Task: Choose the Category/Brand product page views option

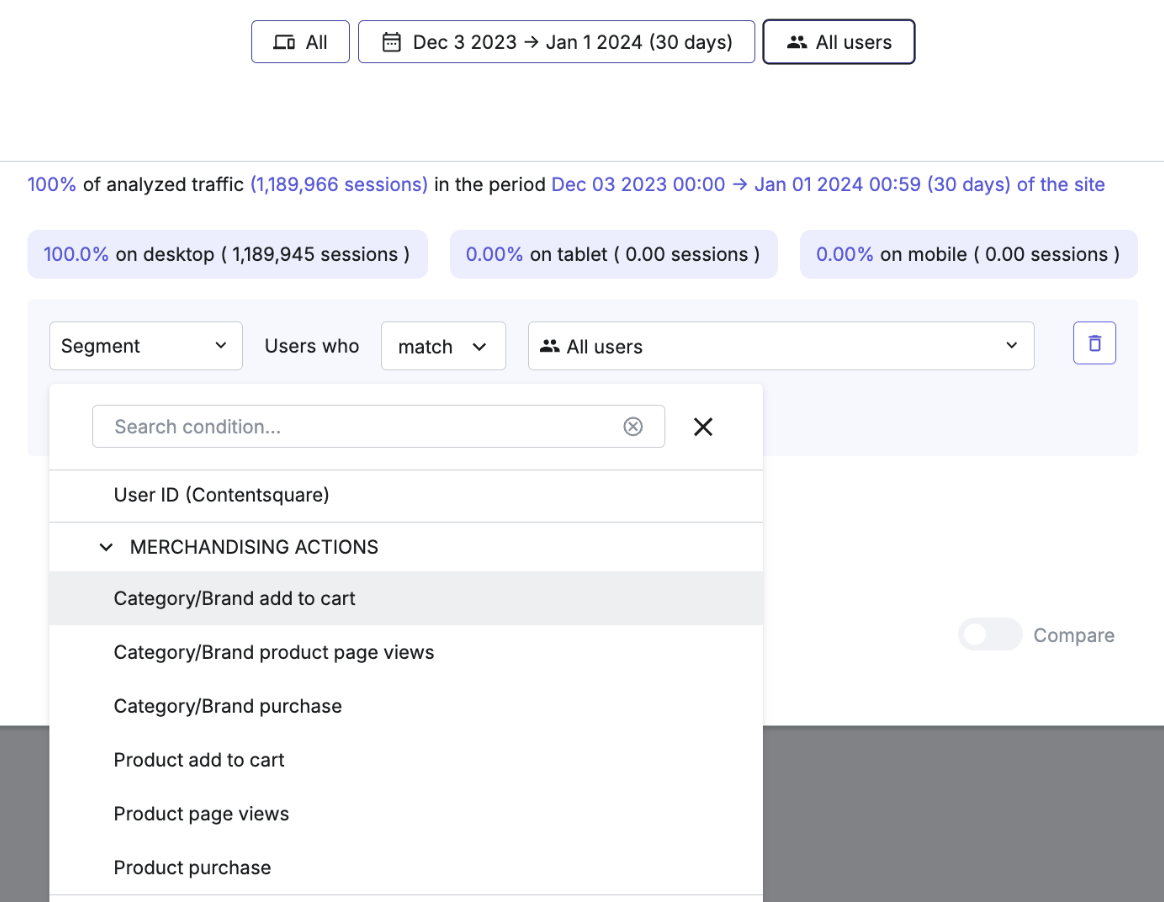Action: click(274, 652)
